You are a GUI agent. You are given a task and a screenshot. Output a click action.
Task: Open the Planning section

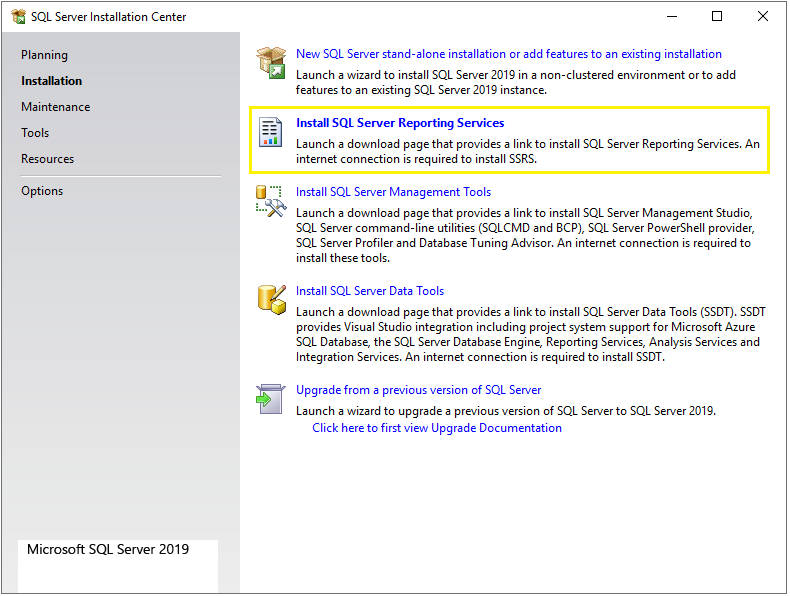click(x=45, y=55)
